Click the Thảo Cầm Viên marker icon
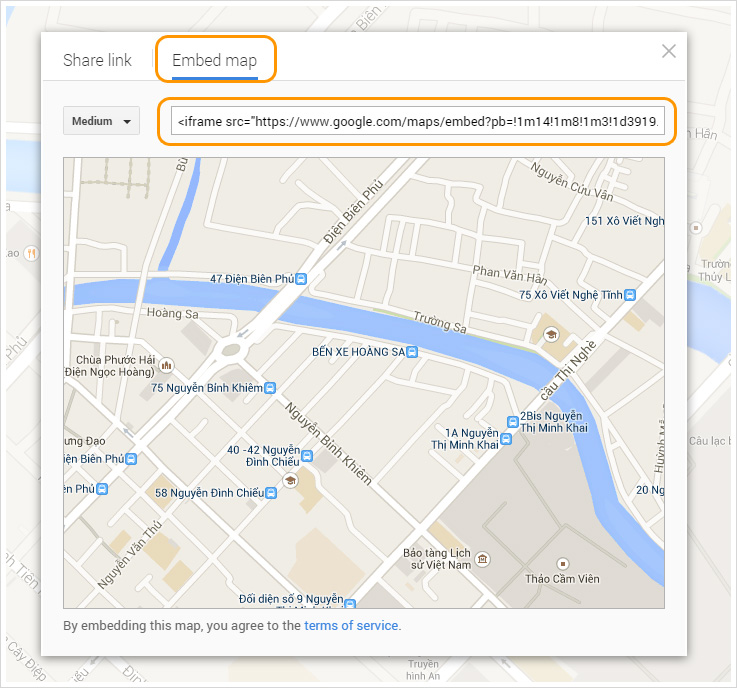The image size is (737, 688). 563,563
